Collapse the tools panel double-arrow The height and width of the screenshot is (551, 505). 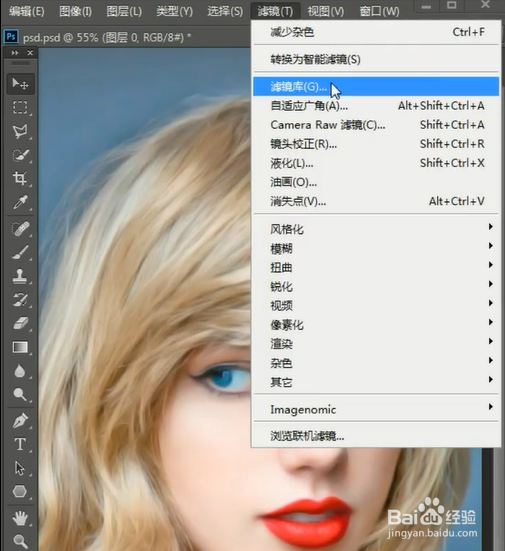[15, 53]
